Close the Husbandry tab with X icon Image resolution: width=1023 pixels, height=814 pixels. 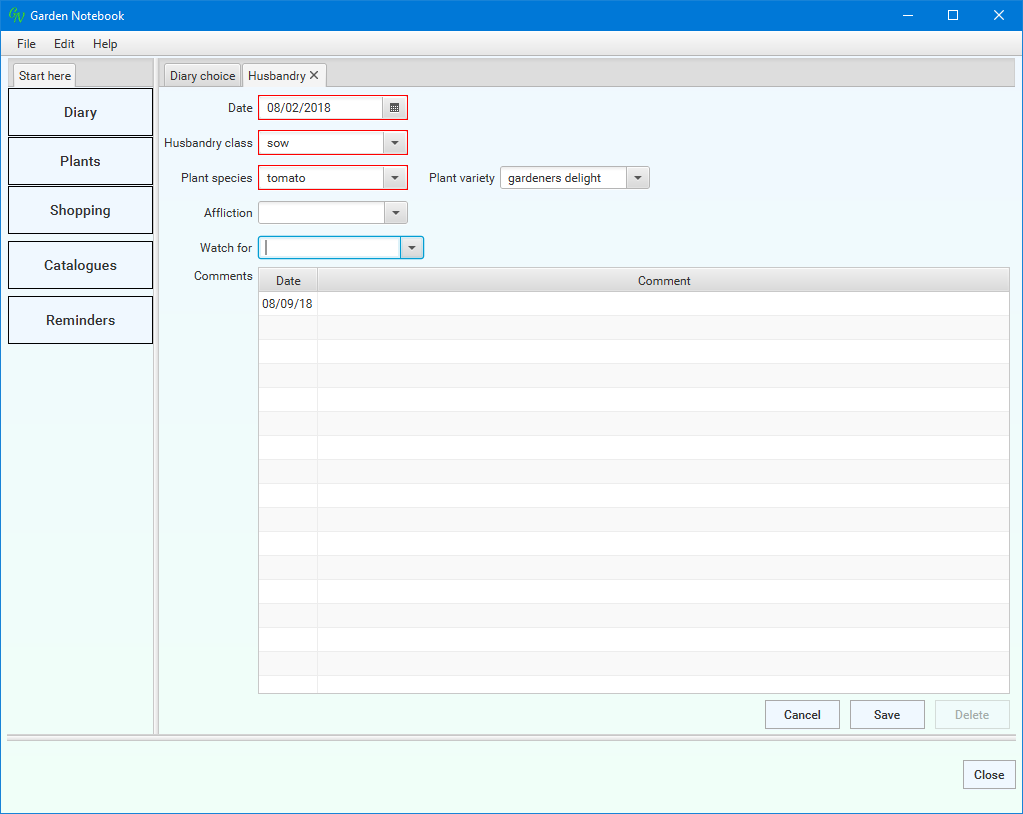314,76
